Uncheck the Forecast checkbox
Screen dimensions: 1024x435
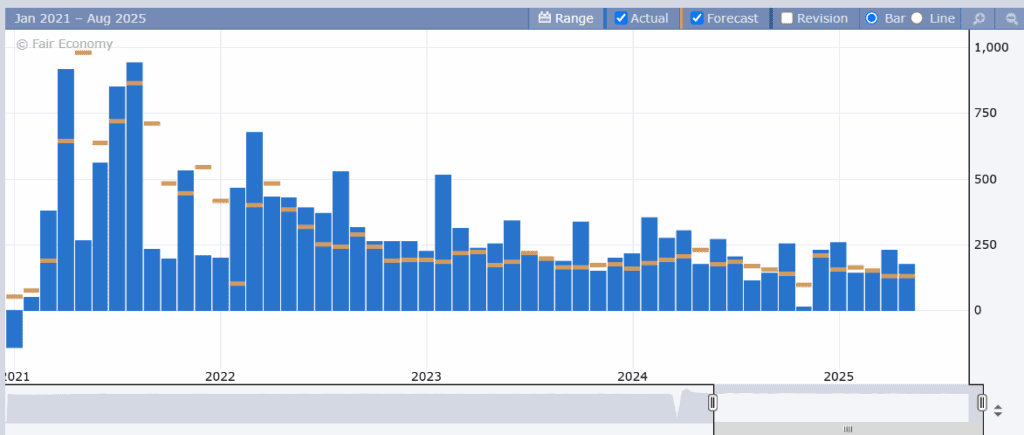[x=697, y=18]
